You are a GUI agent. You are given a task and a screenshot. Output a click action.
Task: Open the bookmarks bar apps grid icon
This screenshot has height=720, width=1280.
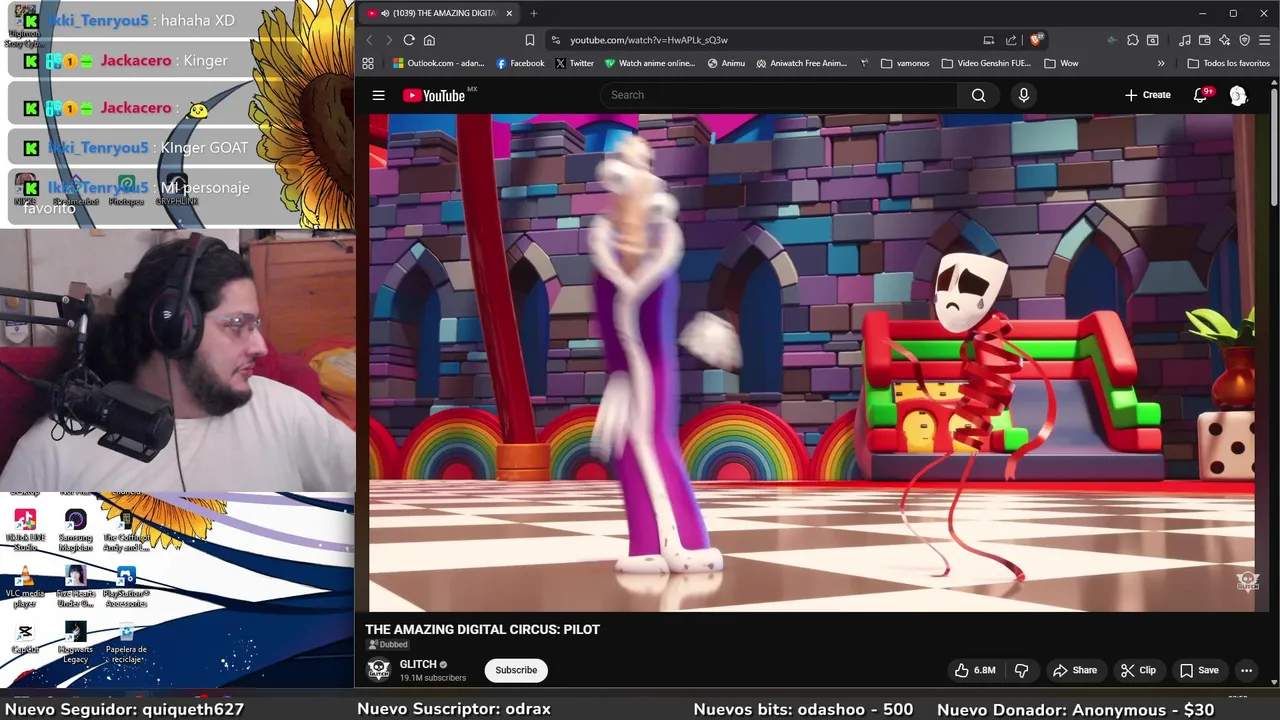click(368, 63)
